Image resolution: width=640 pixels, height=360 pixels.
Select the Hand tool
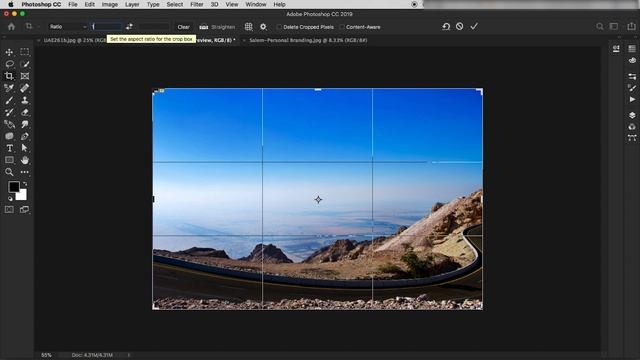[x=24, y=160]
